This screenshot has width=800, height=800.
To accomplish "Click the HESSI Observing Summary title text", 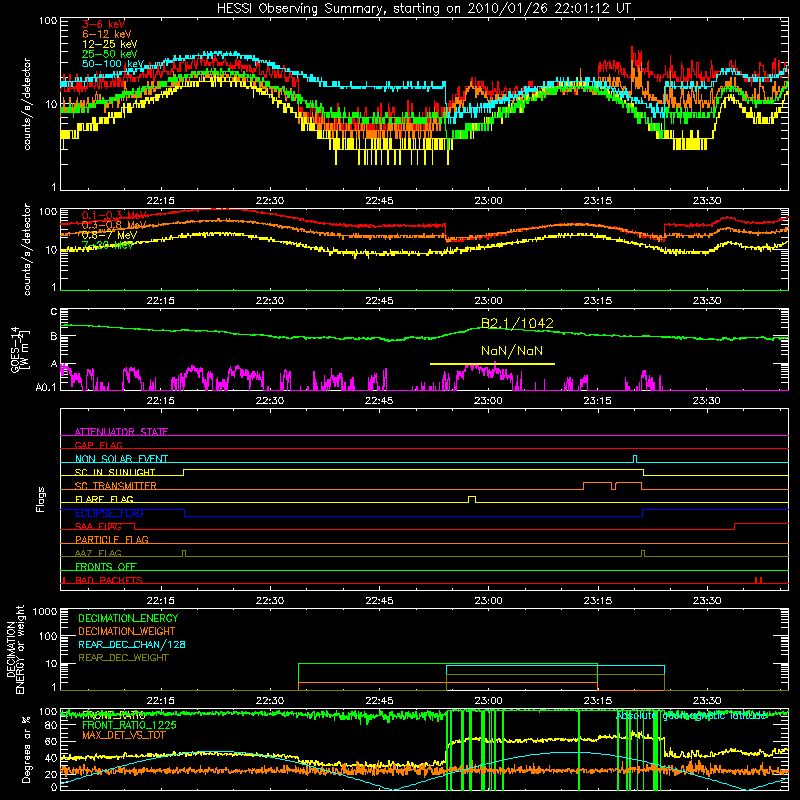I will (423, 8).
